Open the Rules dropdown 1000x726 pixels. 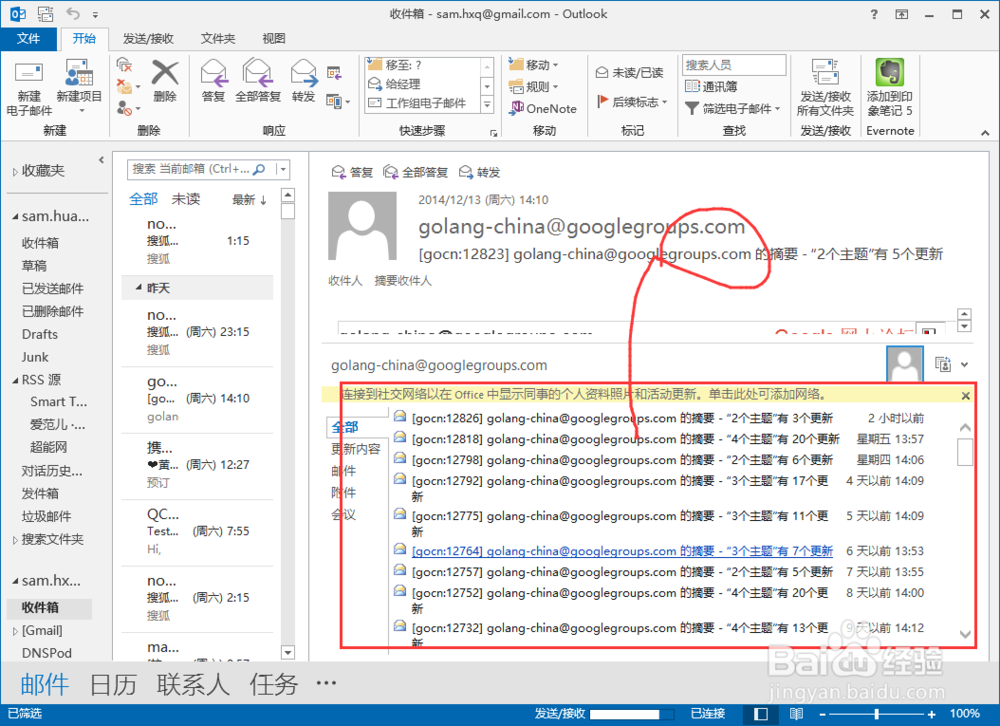click(533, 86)
